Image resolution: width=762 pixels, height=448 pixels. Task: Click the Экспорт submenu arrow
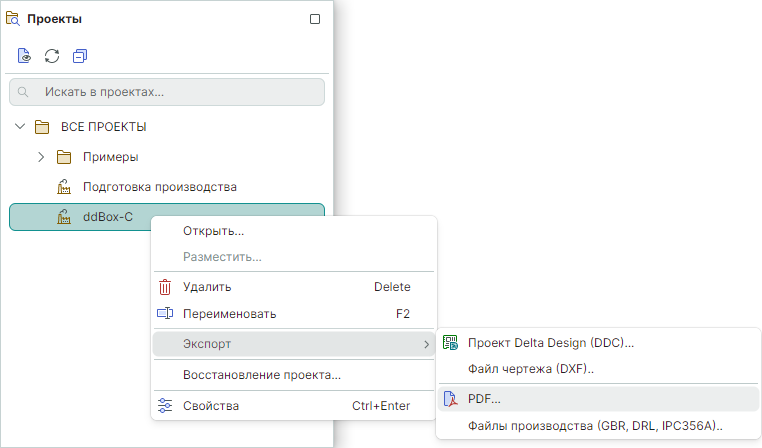coord(426,344)
